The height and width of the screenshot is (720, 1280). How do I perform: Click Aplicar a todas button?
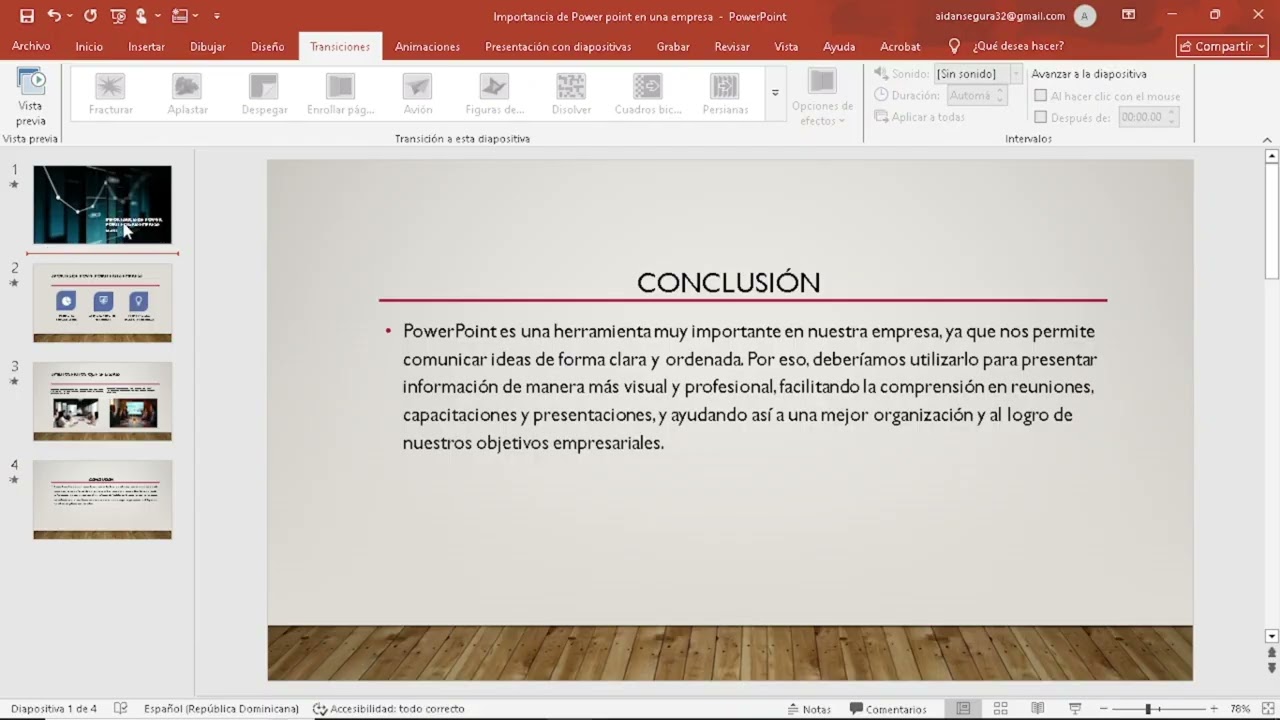click(919, 117)
